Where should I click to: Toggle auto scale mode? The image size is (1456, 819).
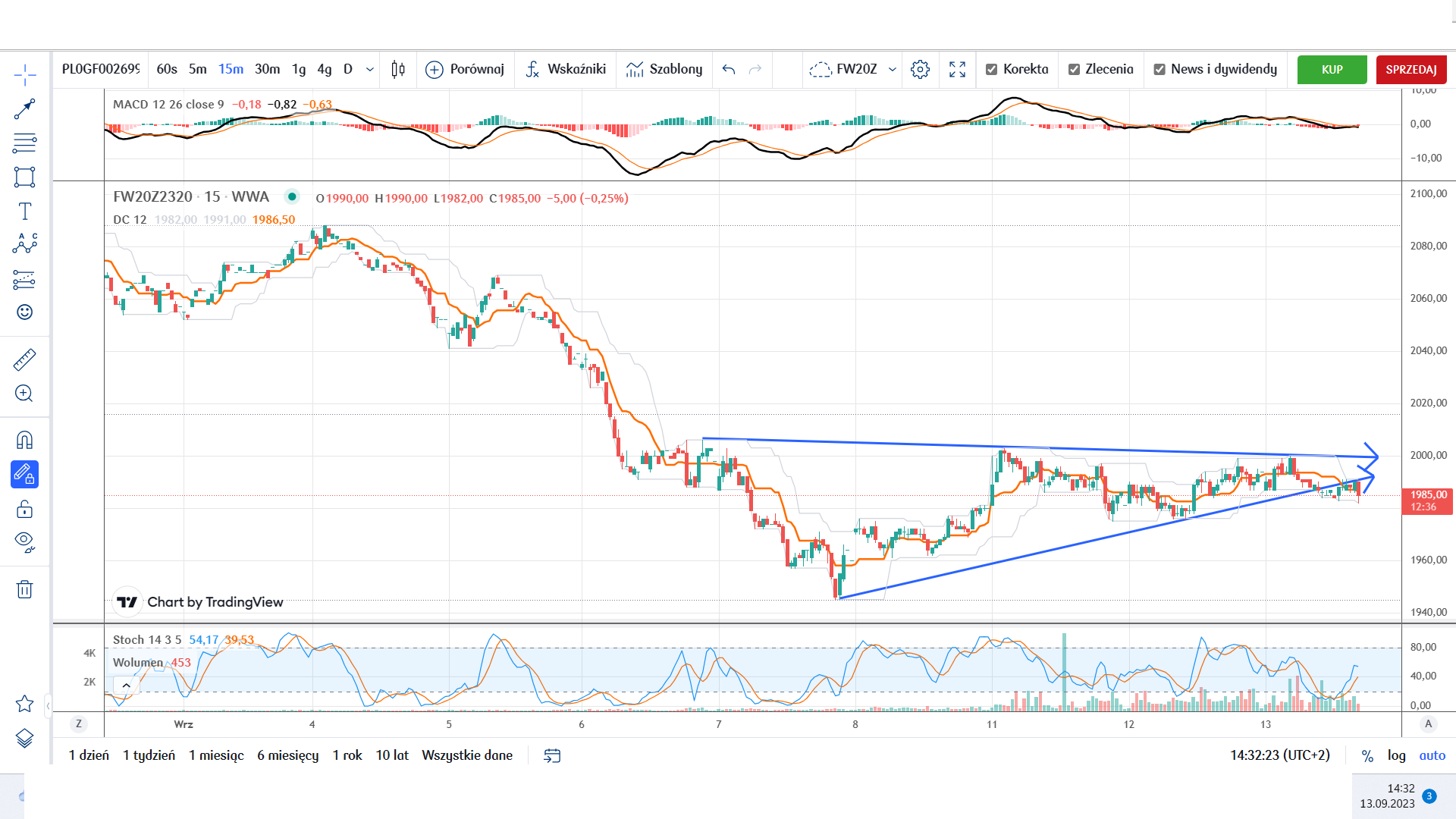point(1432,755)
